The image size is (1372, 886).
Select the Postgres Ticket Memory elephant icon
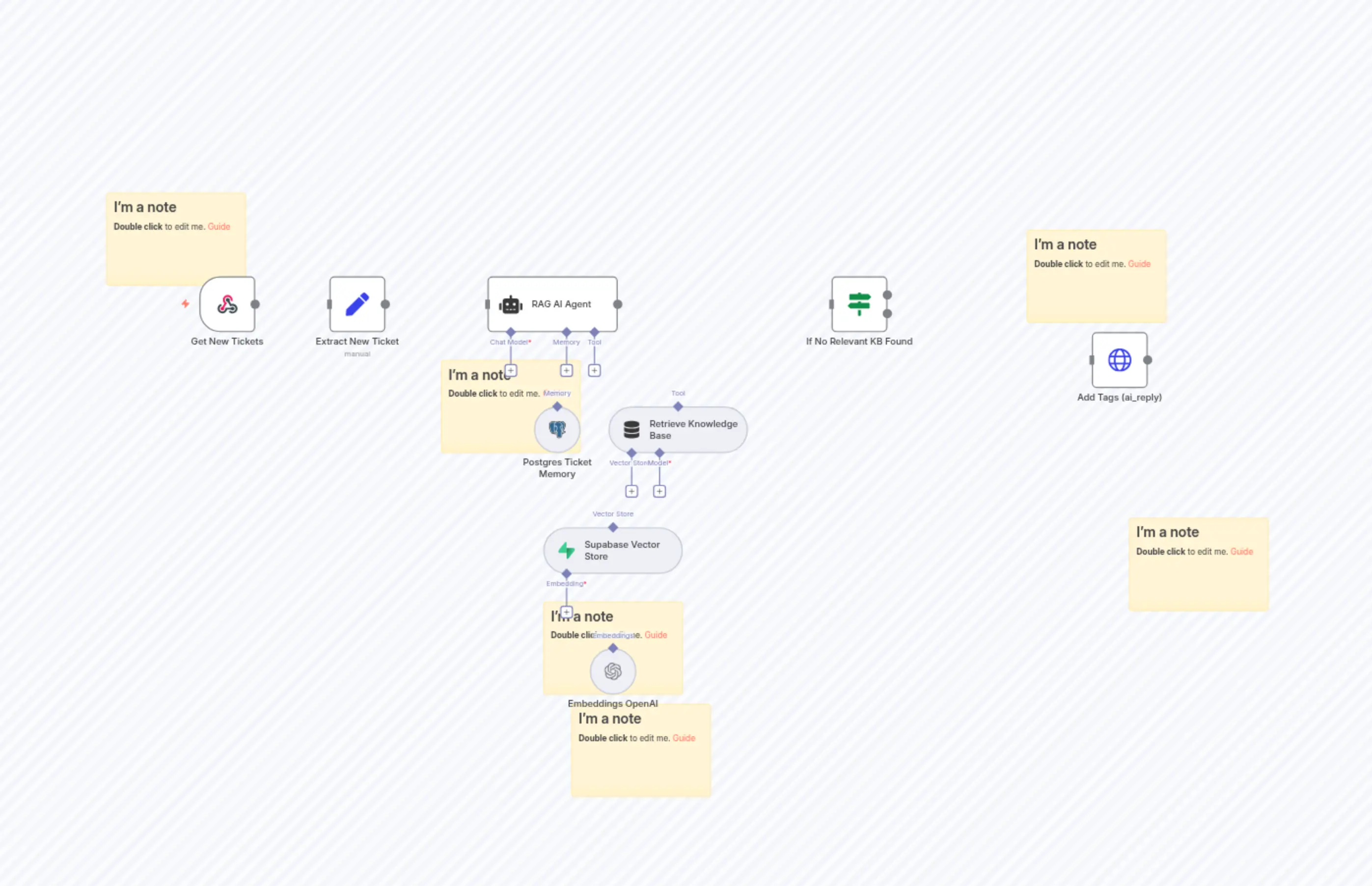[x=556, y=429]
